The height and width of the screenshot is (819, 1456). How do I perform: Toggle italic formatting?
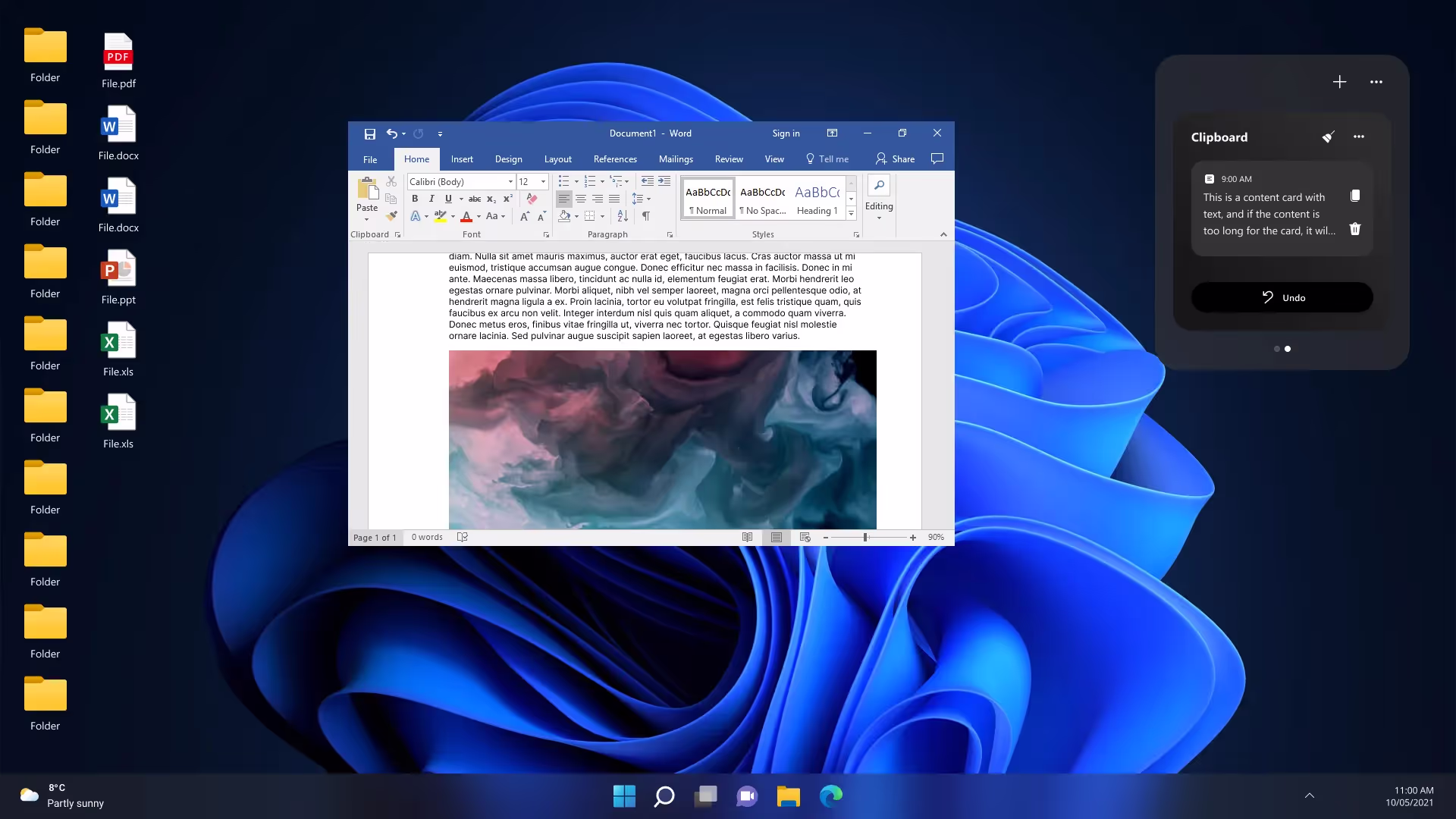tap(431, 199)
